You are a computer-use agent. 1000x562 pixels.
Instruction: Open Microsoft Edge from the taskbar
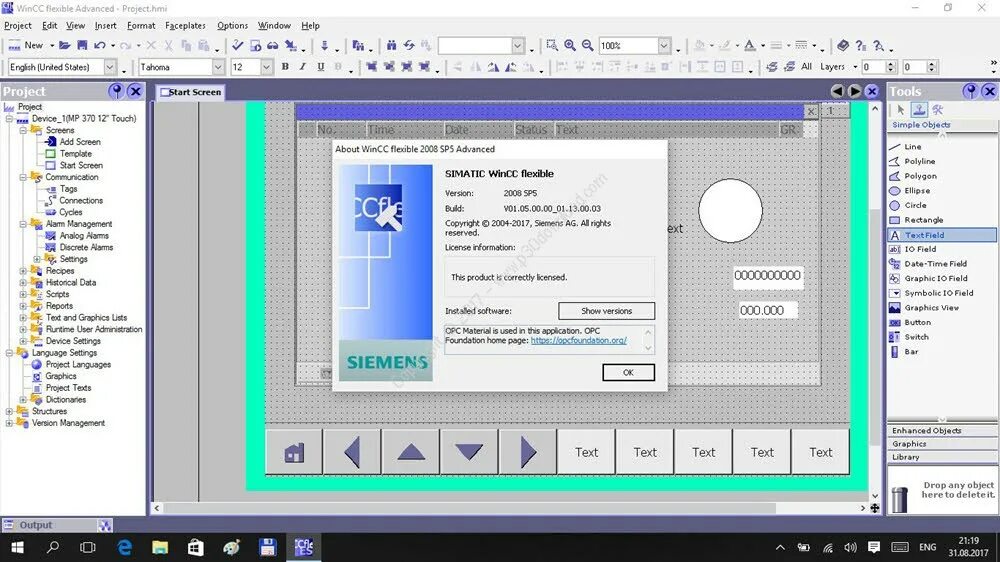(124, 547)
